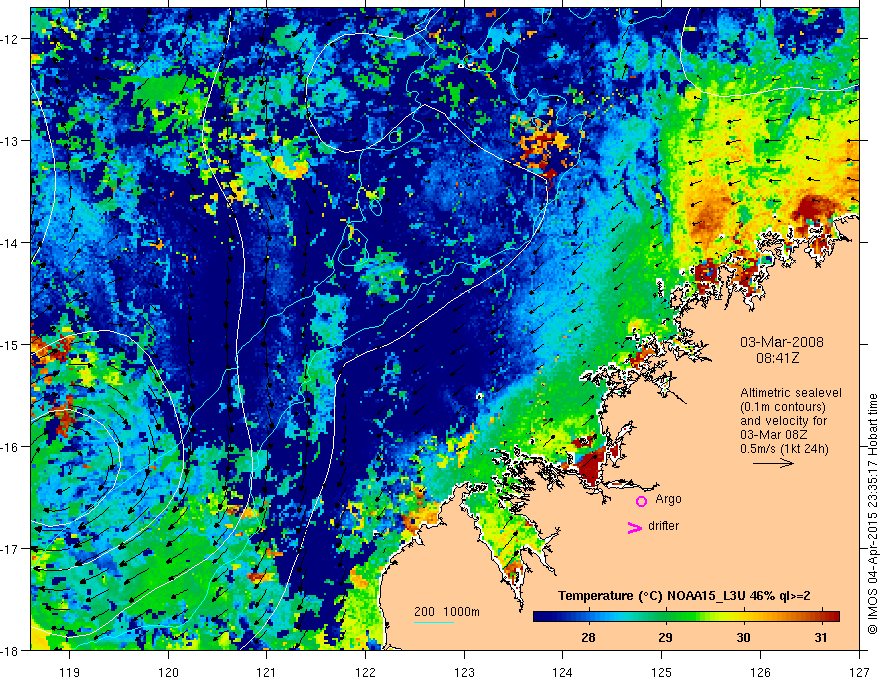This screenshot has width=880, height=680.
Task: Click the 'drifter' legend label
Action: 663,526
